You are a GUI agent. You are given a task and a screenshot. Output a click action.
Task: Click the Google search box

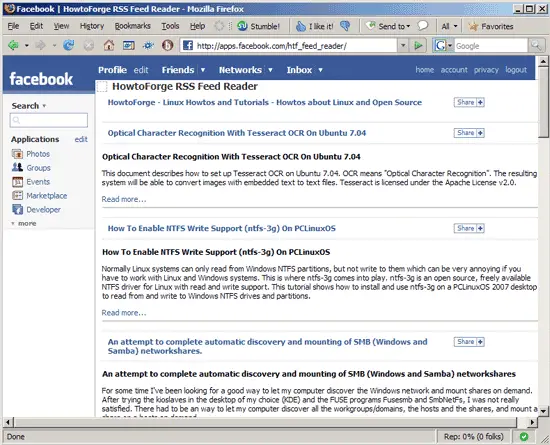pos(491,46)
